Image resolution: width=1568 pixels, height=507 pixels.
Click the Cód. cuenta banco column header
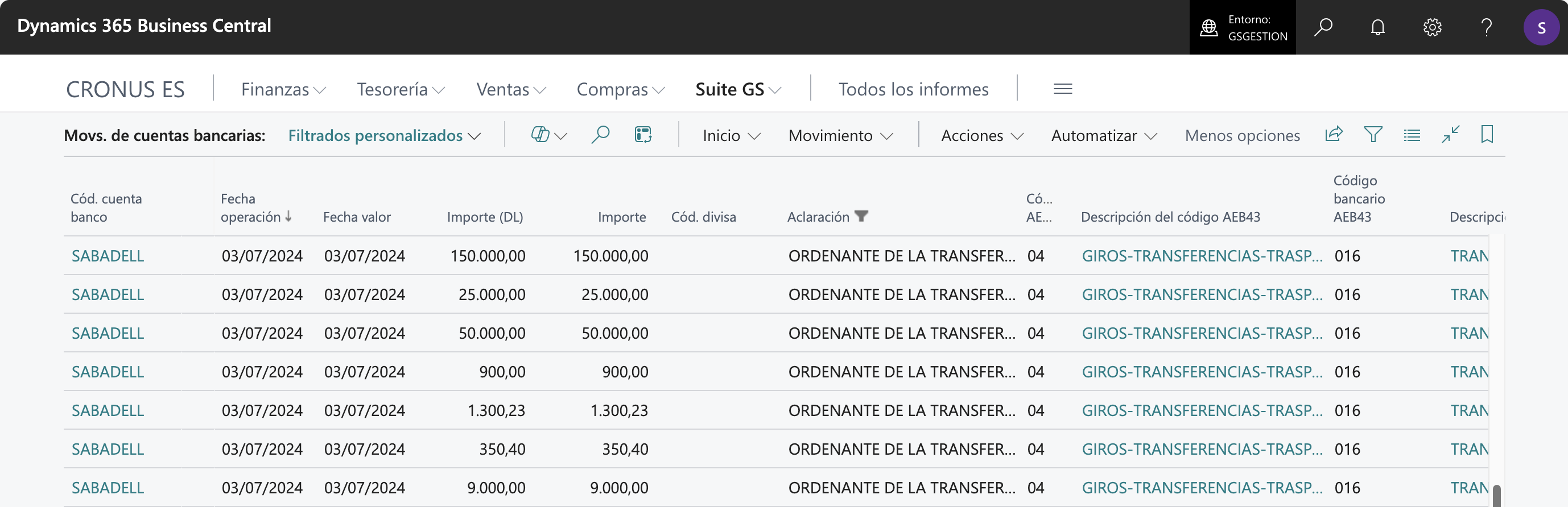pyautogui.click(x=106, y=208)
